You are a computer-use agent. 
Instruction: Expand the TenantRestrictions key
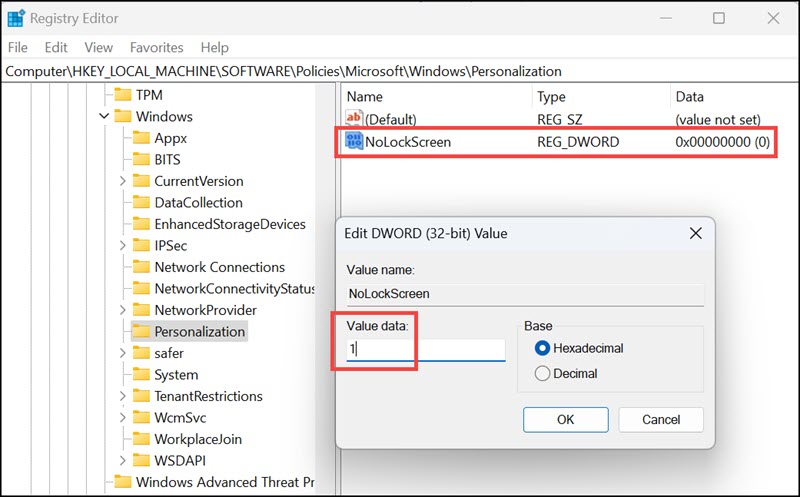pyautogui.click(x=122, y=396)
